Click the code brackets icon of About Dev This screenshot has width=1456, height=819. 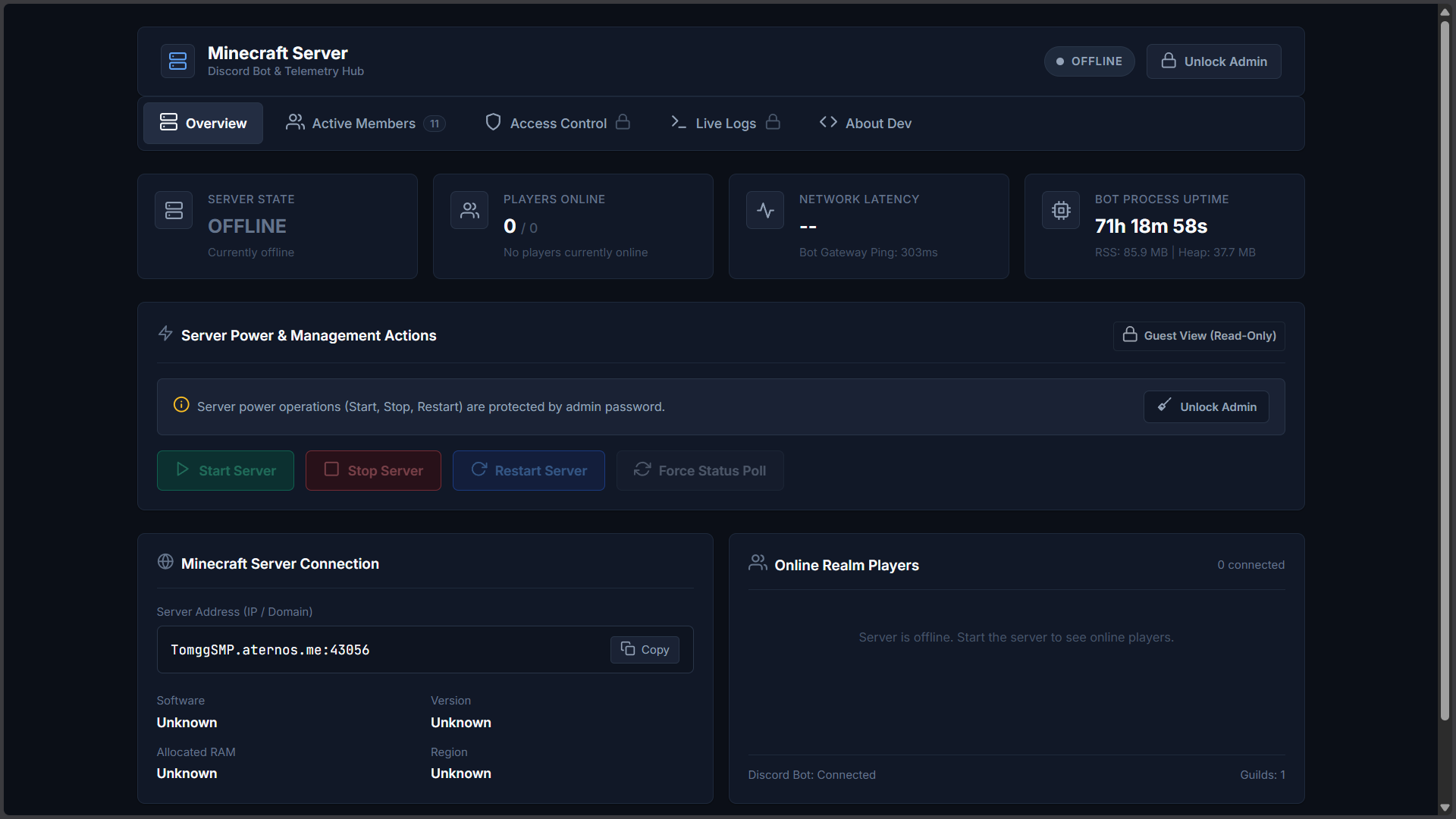tap(828, 122)
